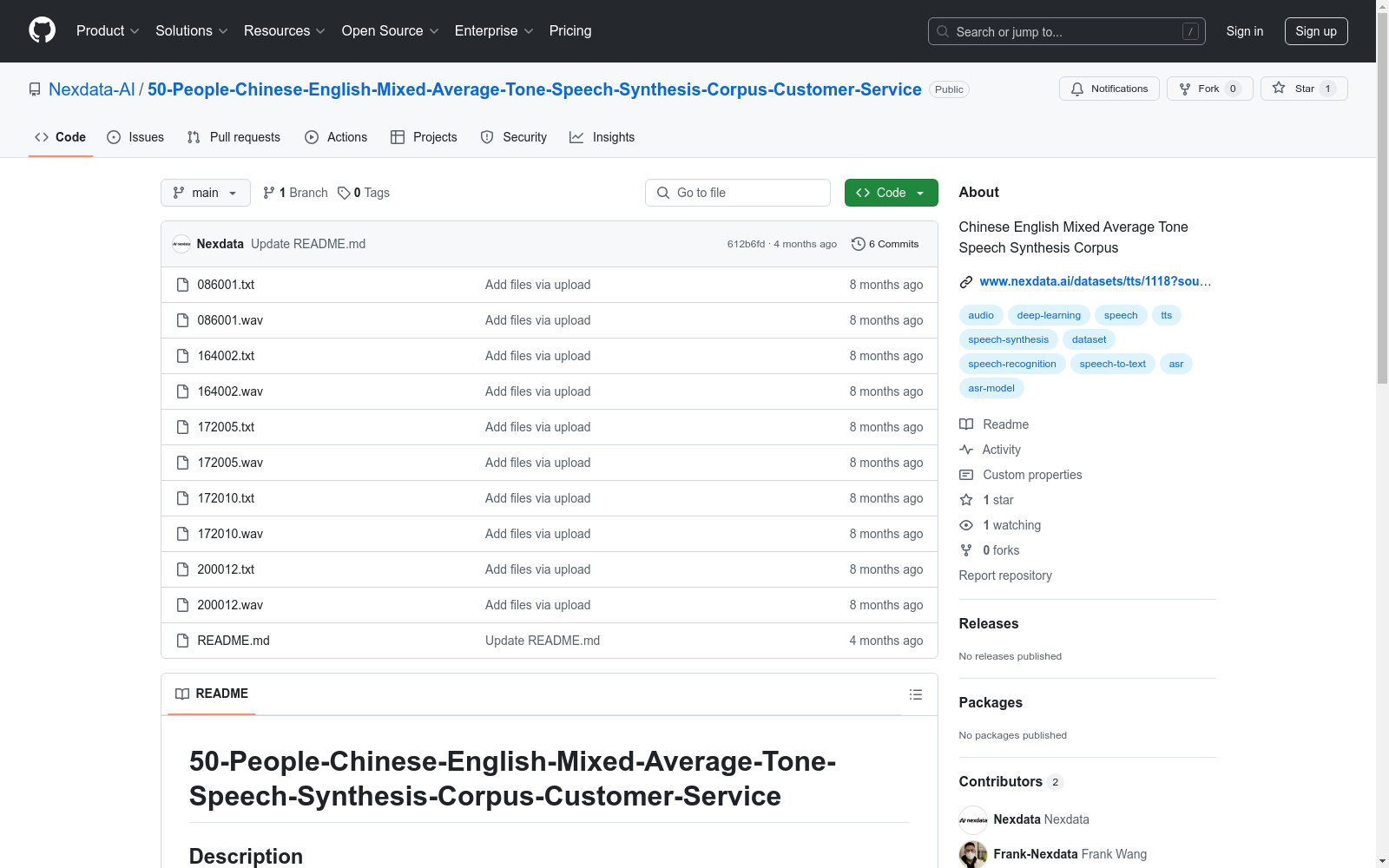Click the asr-model topic tag
Viewport: 1389px width, 868px height.
click(x=991, y=388)
